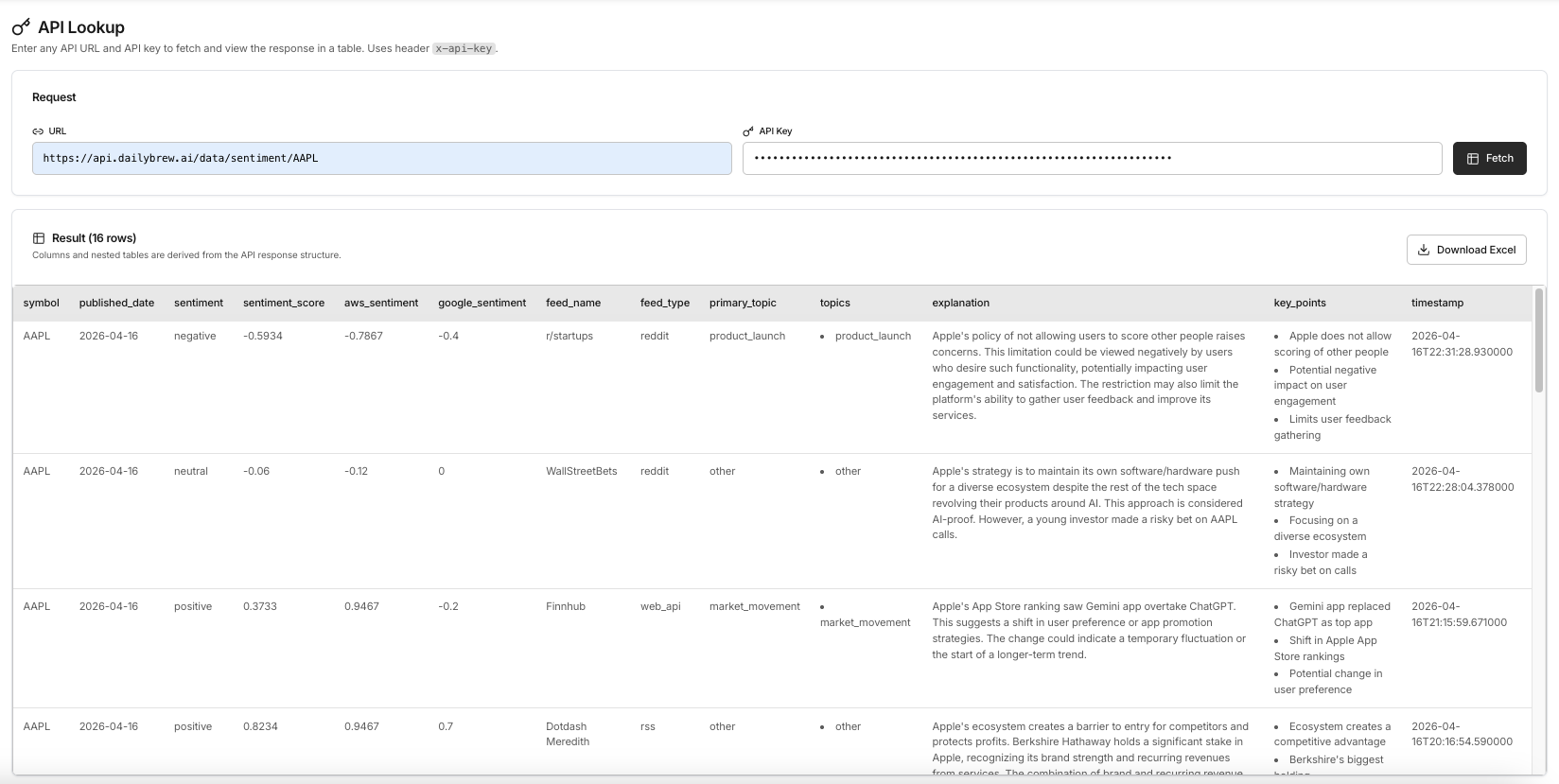The height and width of the screenshot is (784, 1559).
Task: Click the google sentiment 0.7 cell
Action: point(446,726)
